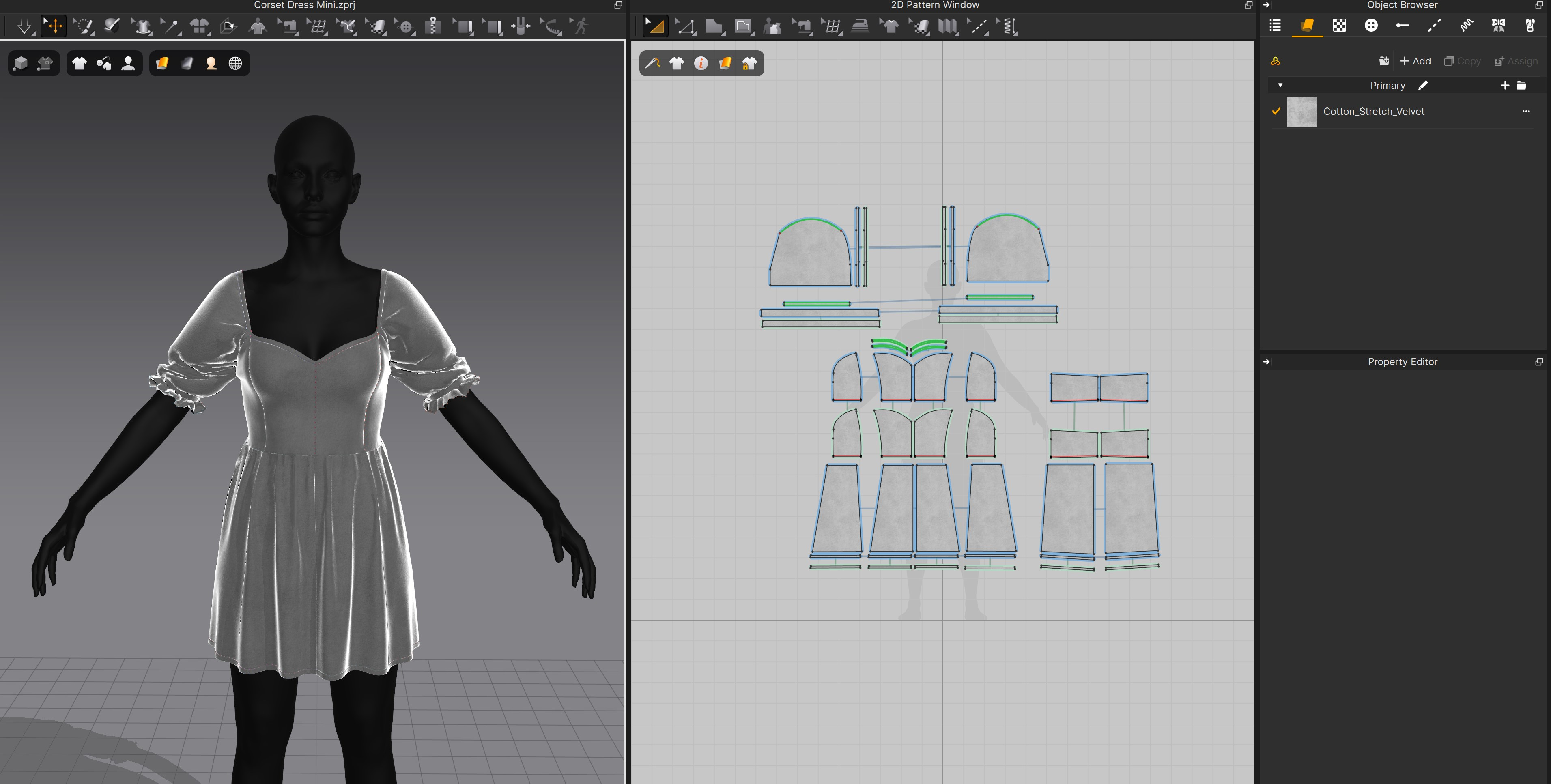The width and height of the screenshot is (1551, 784).
Task: Toggle the pattern lock overlay in 2D window
Action: tap(749, 63)
